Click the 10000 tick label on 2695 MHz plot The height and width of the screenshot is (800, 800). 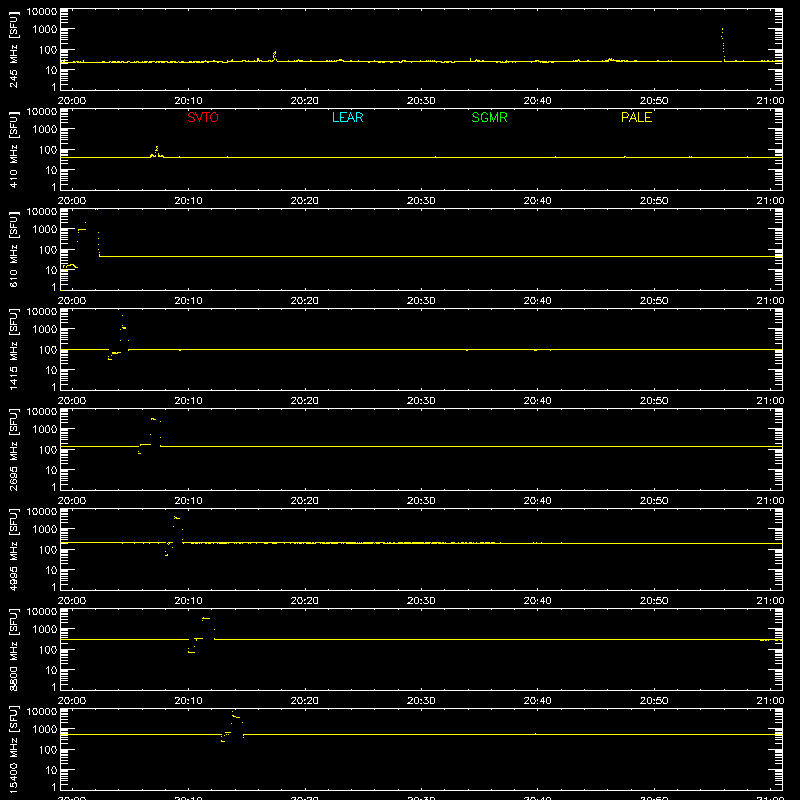(x=42, y=412)
